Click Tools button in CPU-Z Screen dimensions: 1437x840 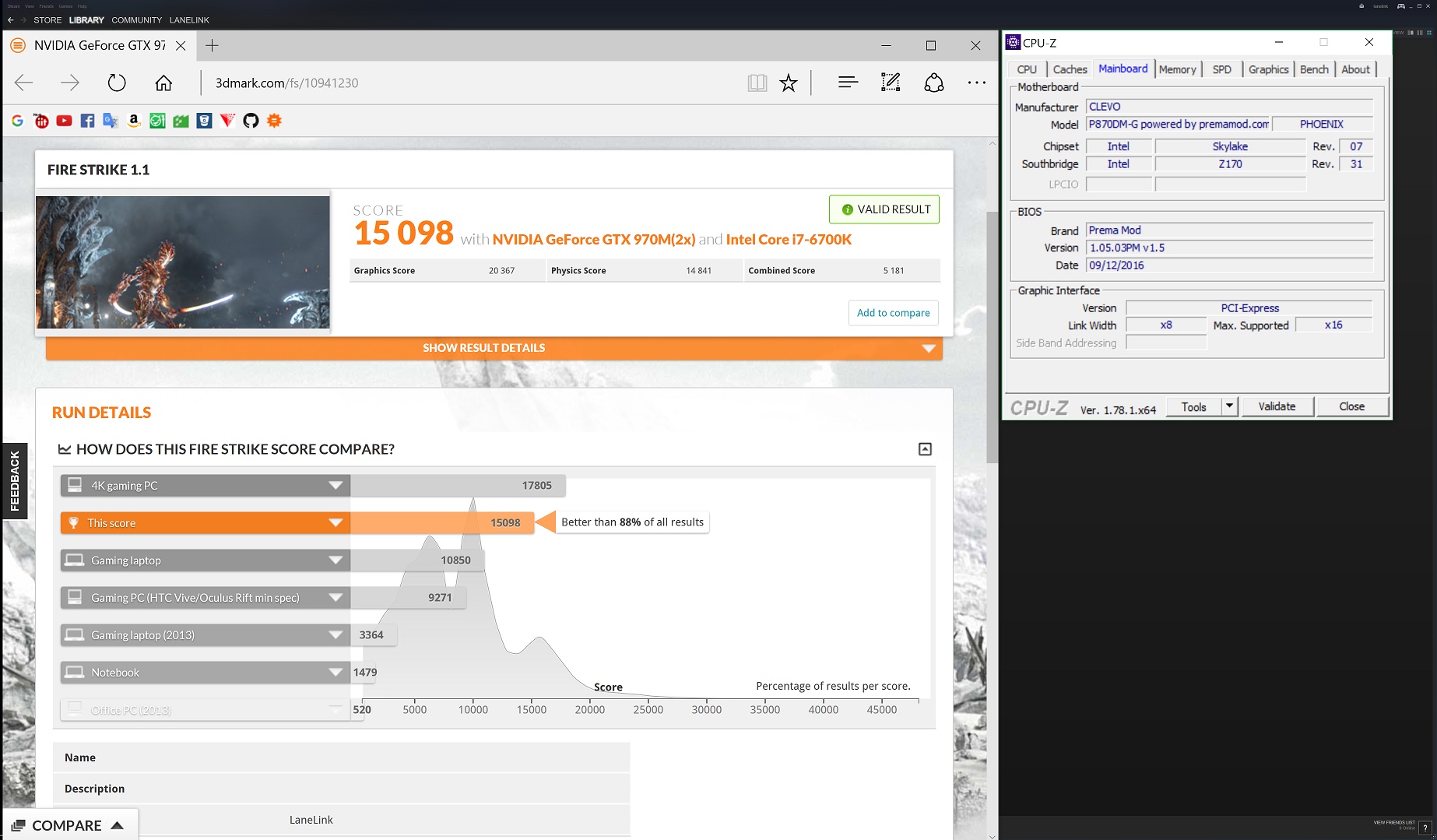[1193, 406]
